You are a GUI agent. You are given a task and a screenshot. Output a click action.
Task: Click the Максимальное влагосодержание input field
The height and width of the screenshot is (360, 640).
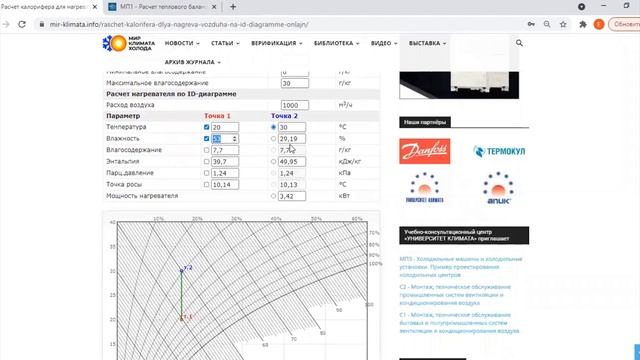(295, 83)
